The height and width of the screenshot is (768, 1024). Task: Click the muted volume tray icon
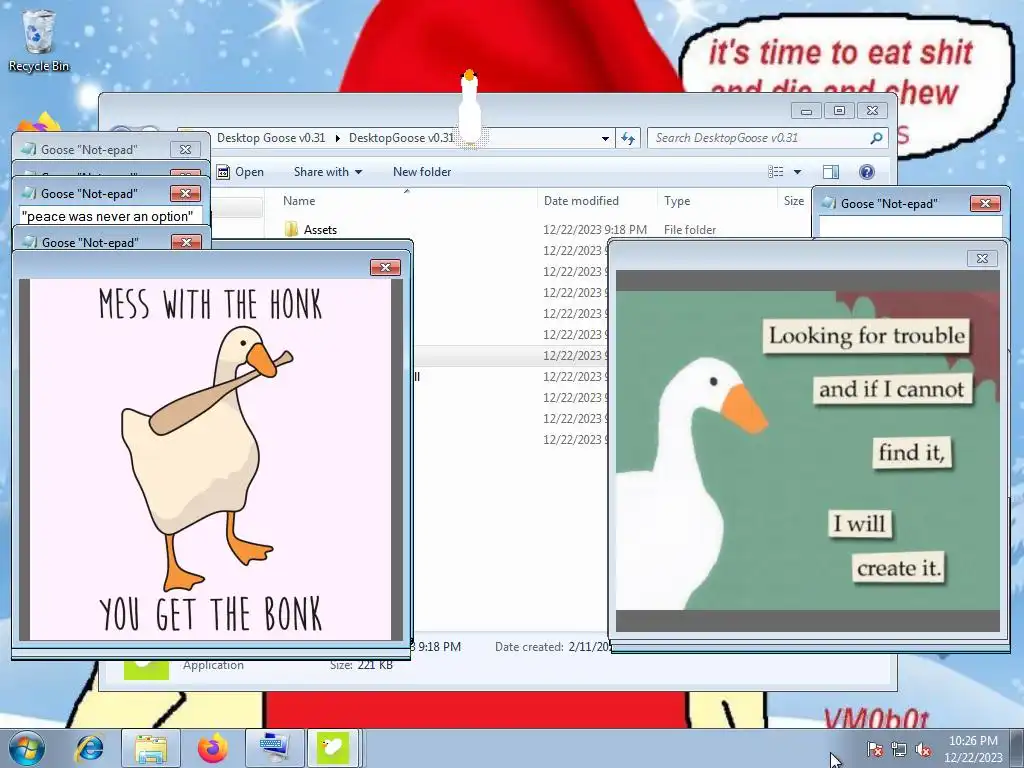(x=923, y=749)
